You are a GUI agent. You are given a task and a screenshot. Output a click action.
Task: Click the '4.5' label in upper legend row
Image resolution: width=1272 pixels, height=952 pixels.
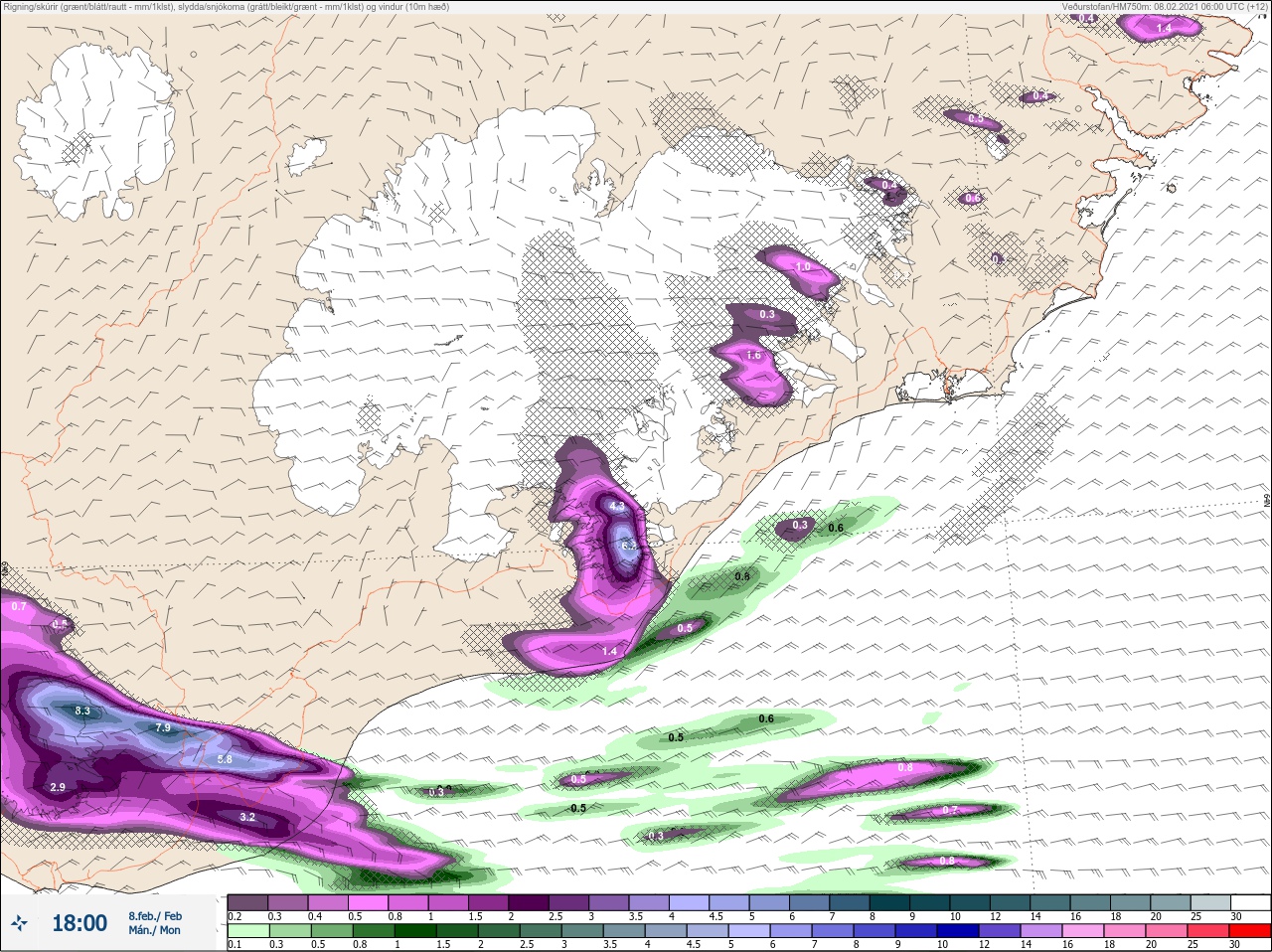coord(715,916)
